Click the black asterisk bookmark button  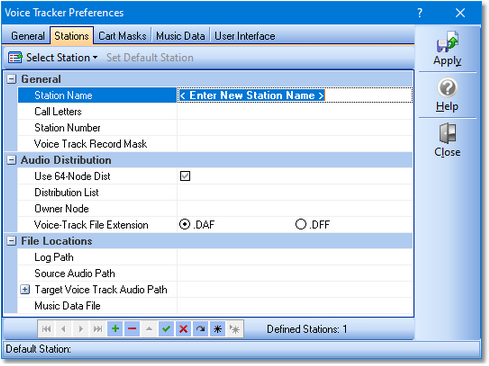(x=218, y=329)
